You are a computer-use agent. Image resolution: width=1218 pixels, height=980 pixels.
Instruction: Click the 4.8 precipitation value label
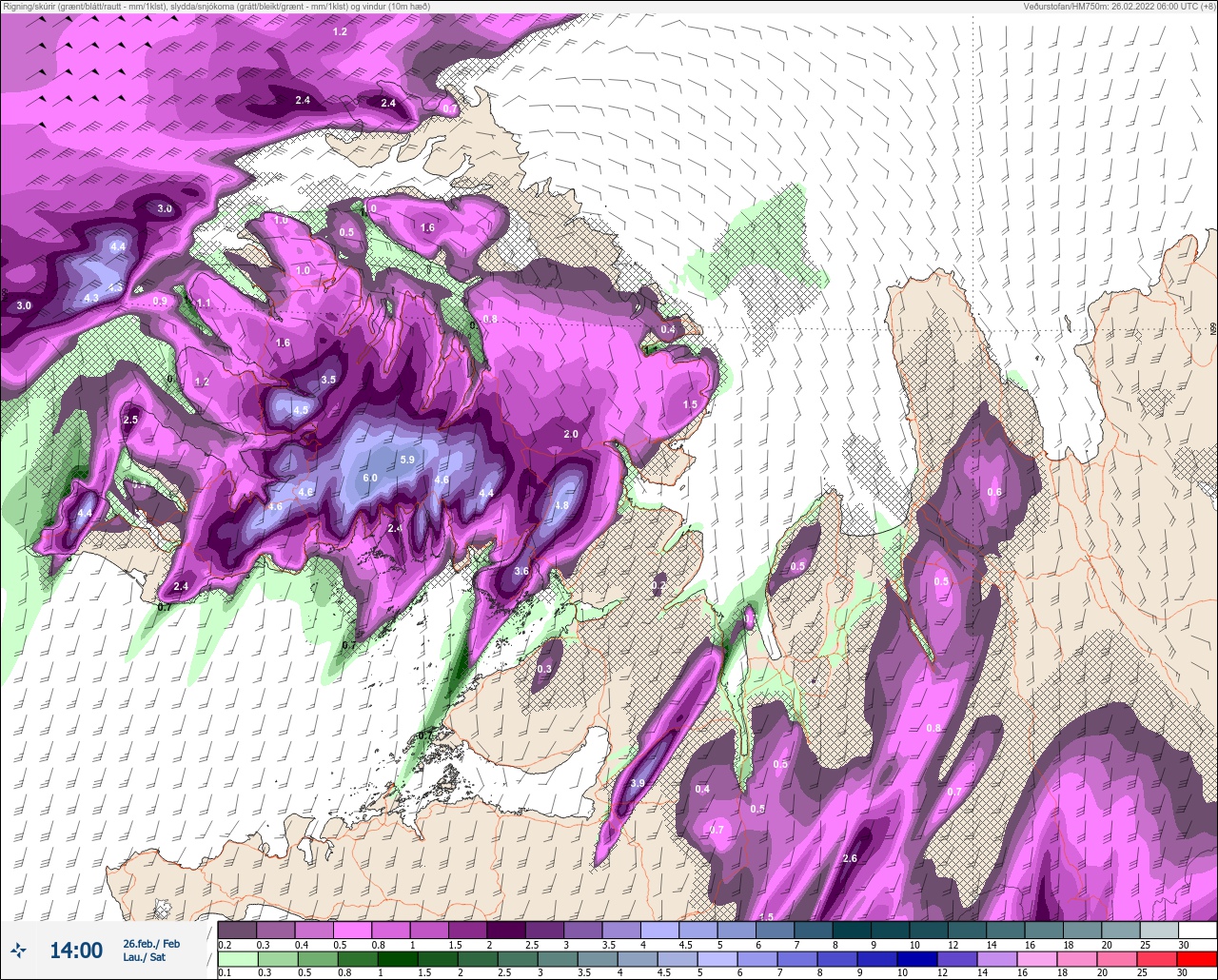pos(561,505)
